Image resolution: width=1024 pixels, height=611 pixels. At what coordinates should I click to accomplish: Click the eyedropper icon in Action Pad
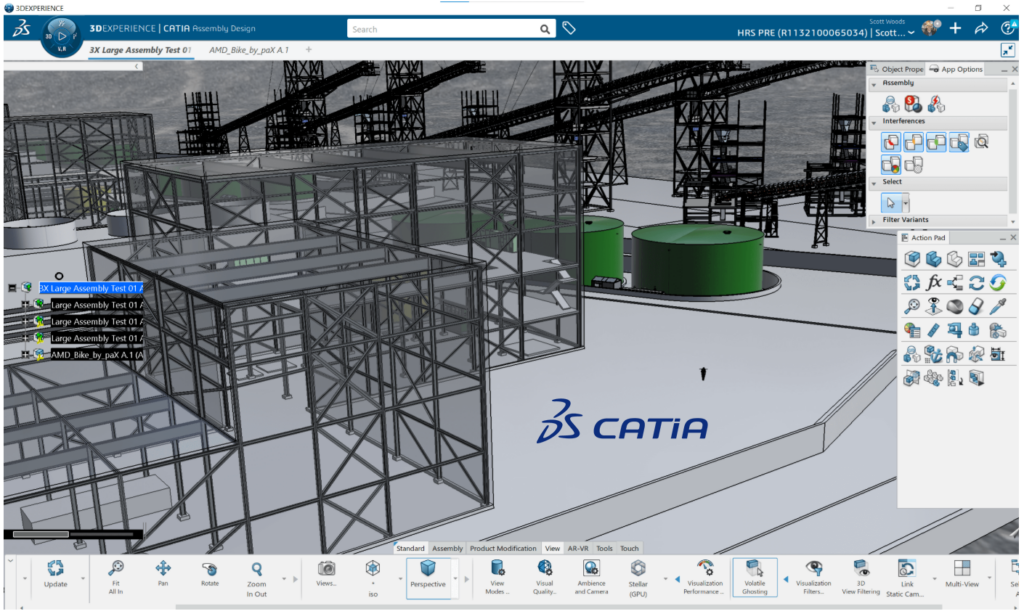pyautogui.click(x=998, y=306)
